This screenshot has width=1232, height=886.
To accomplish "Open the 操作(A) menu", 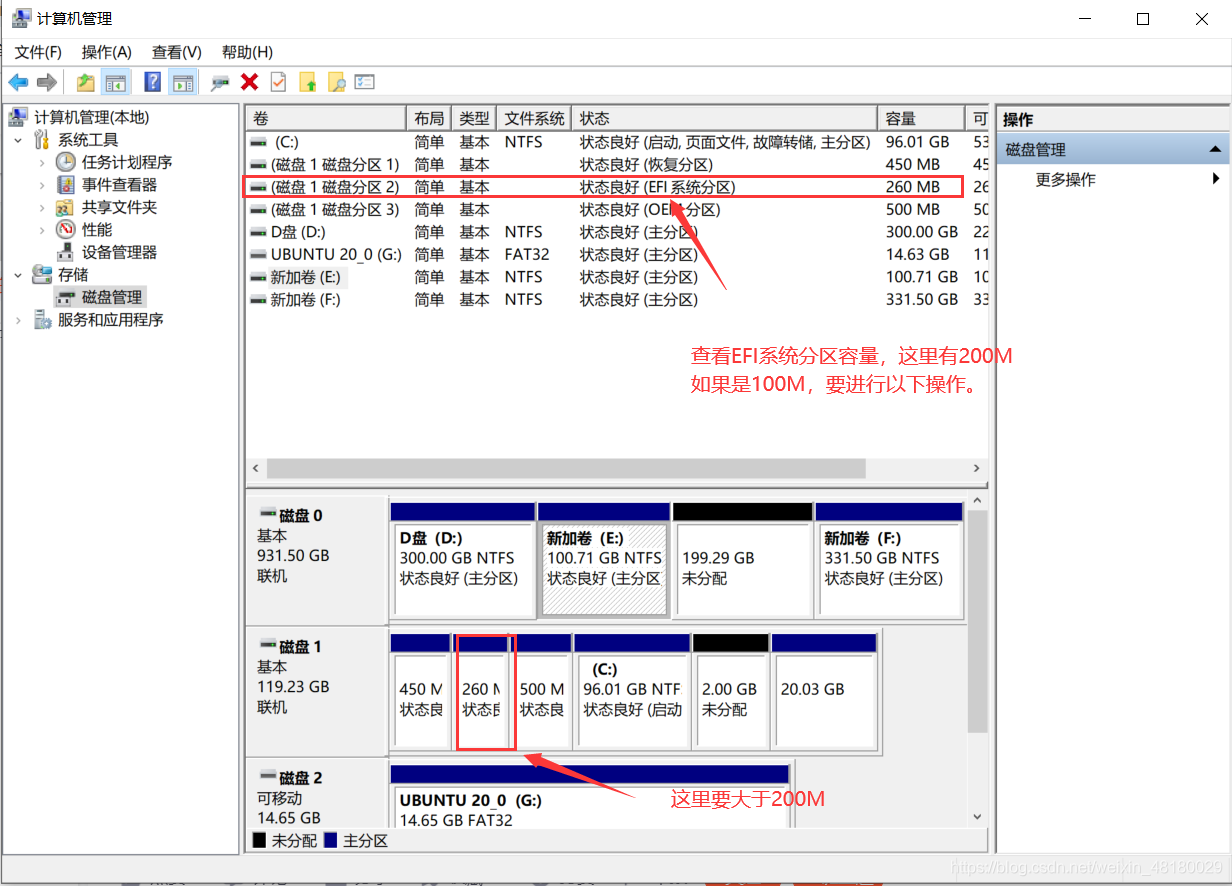I will pyautogui.click(x=107, y=52).
